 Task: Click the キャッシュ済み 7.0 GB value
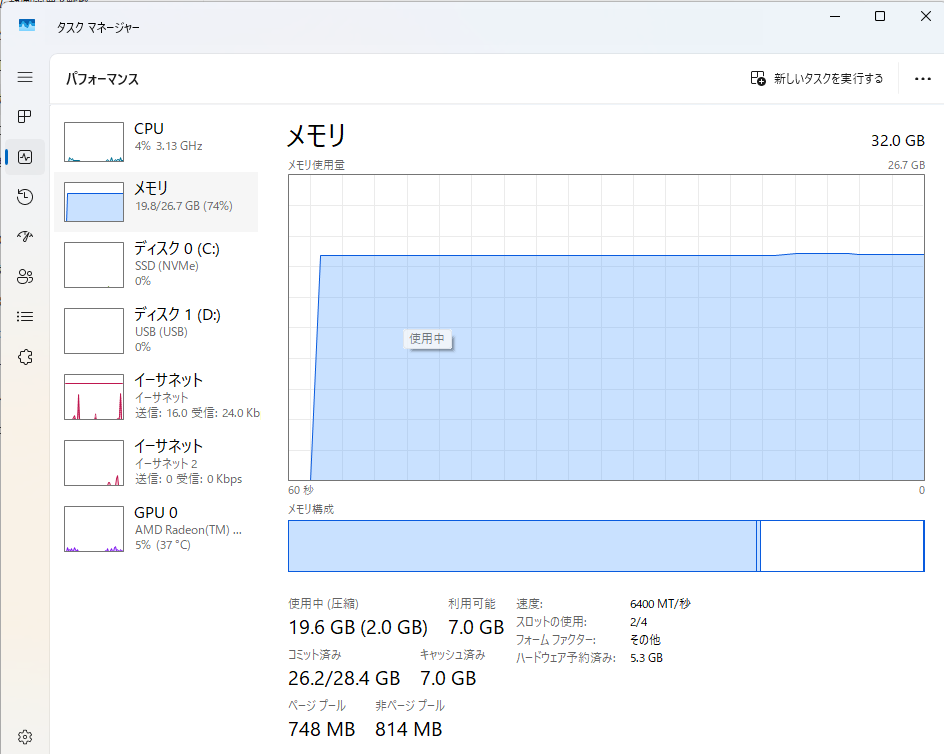click(448, 678)
